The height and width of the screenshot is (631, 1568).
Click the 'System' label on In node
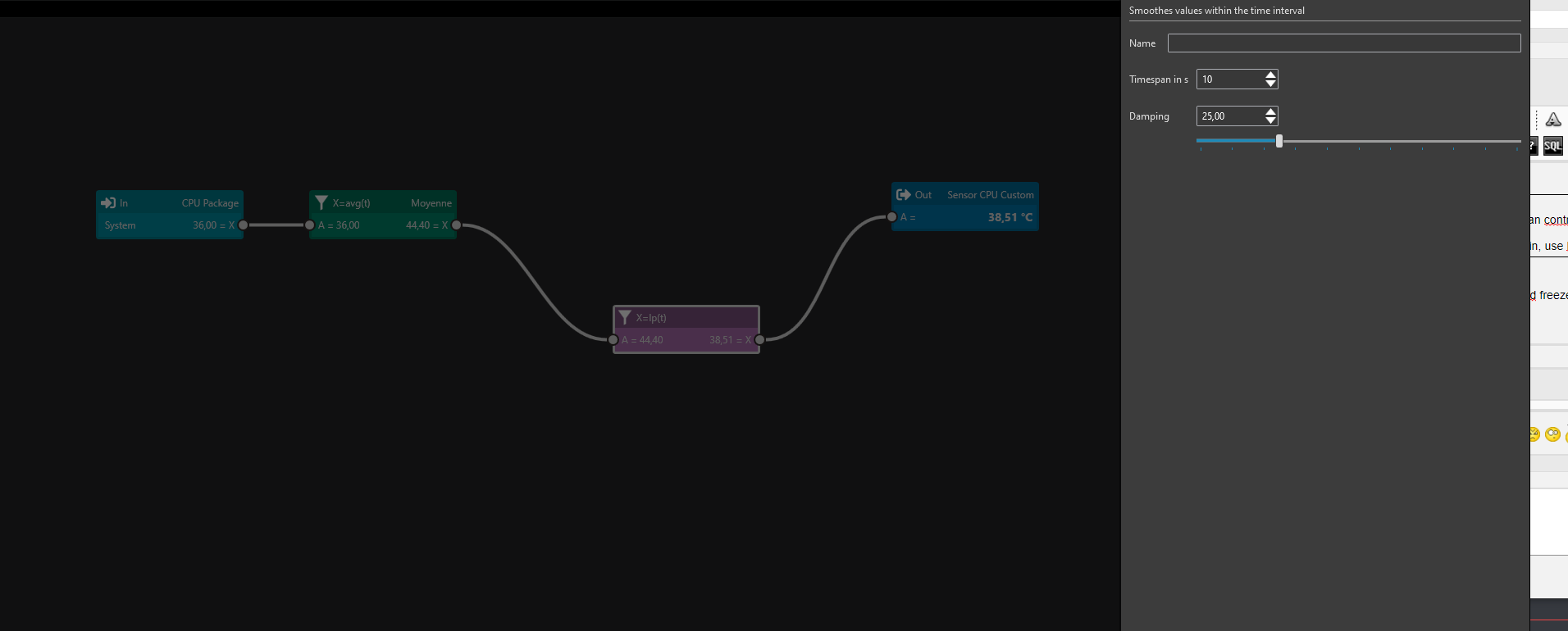[120, 225]
